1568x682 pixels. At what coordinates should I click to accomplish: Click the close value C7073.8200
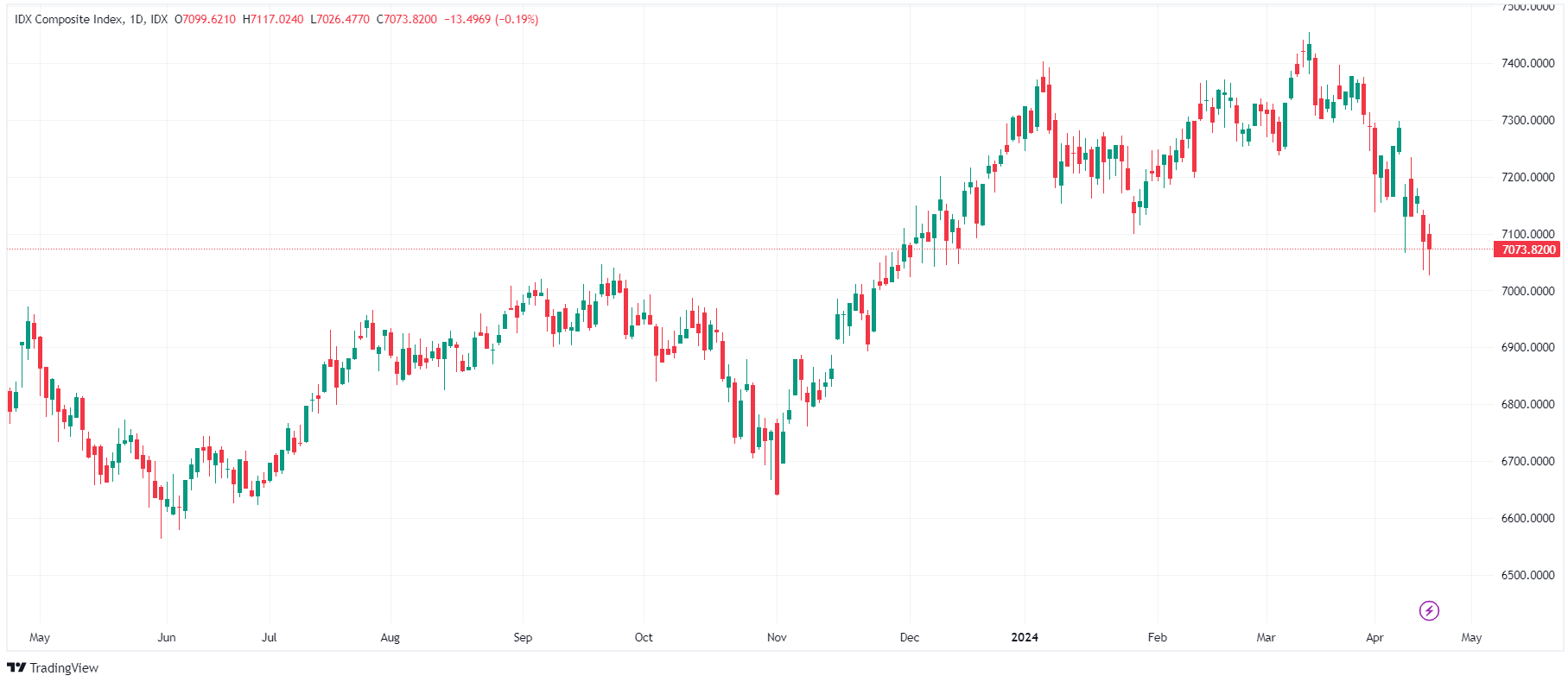407,19
